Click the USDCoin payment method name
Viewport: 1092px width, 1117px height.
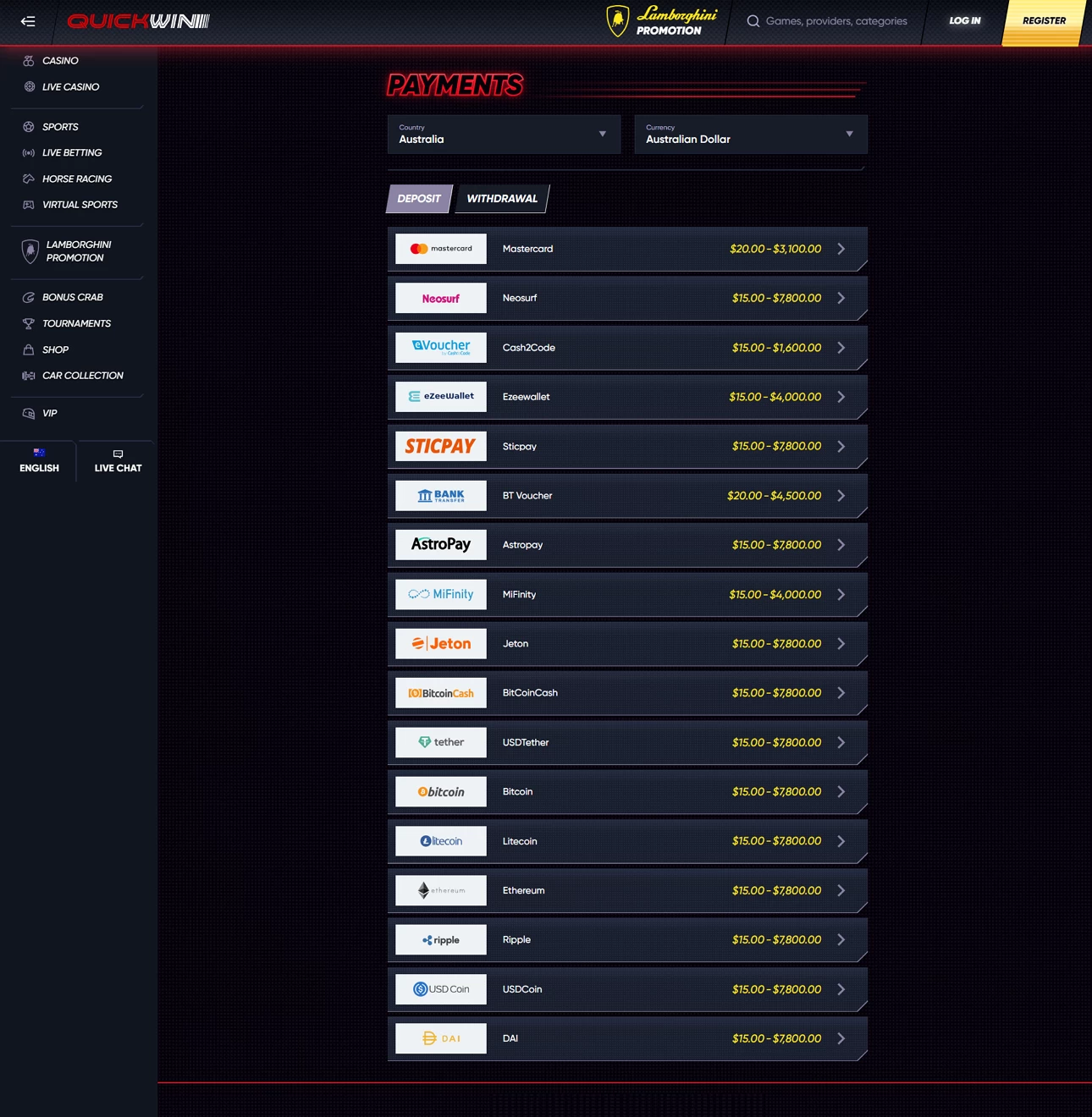point(522,989)
